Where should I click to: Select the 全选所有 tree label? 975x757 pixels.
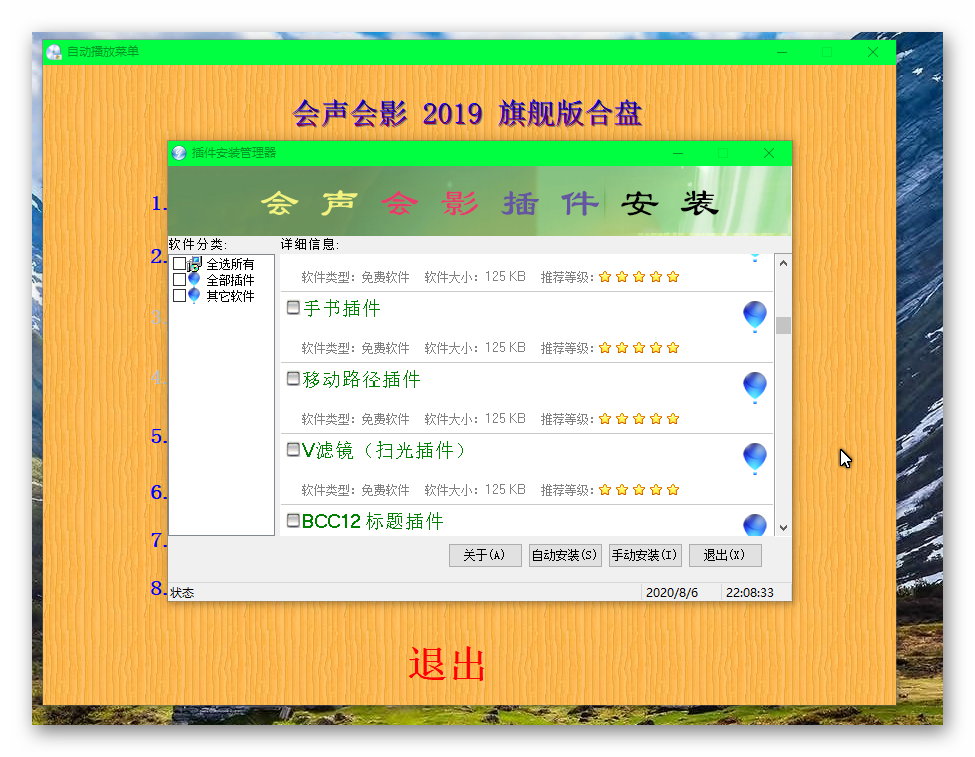click(230, 264)
